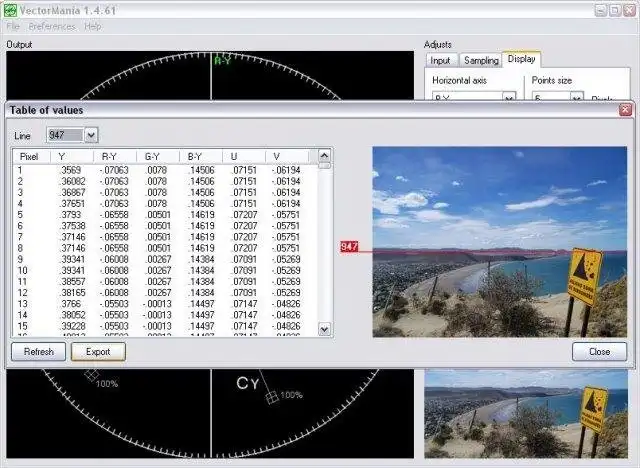Click the U column header

244,157
